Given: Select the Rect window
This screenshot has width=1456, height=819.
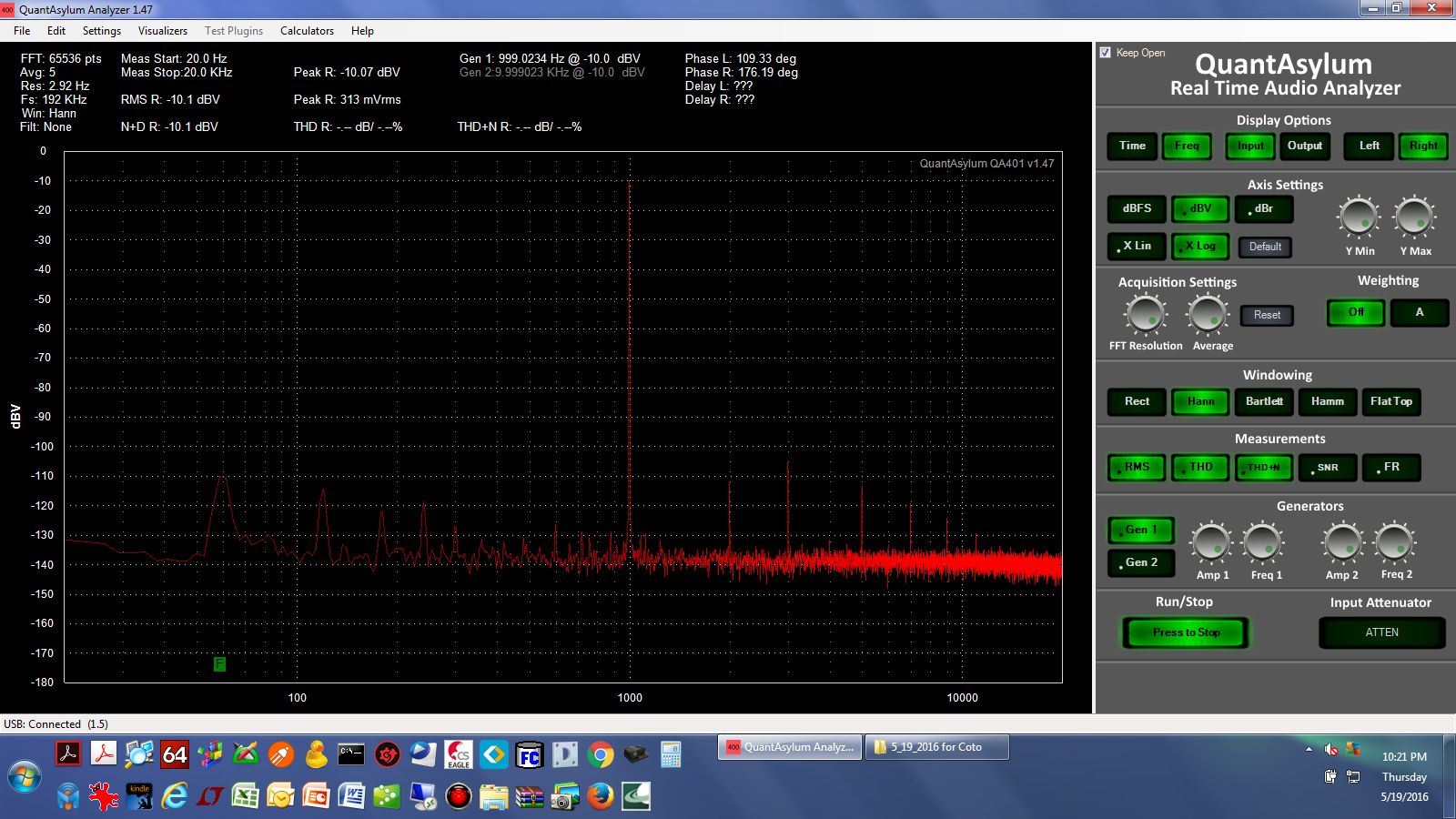Looking at the screenshot, I should click(1137, 401).
